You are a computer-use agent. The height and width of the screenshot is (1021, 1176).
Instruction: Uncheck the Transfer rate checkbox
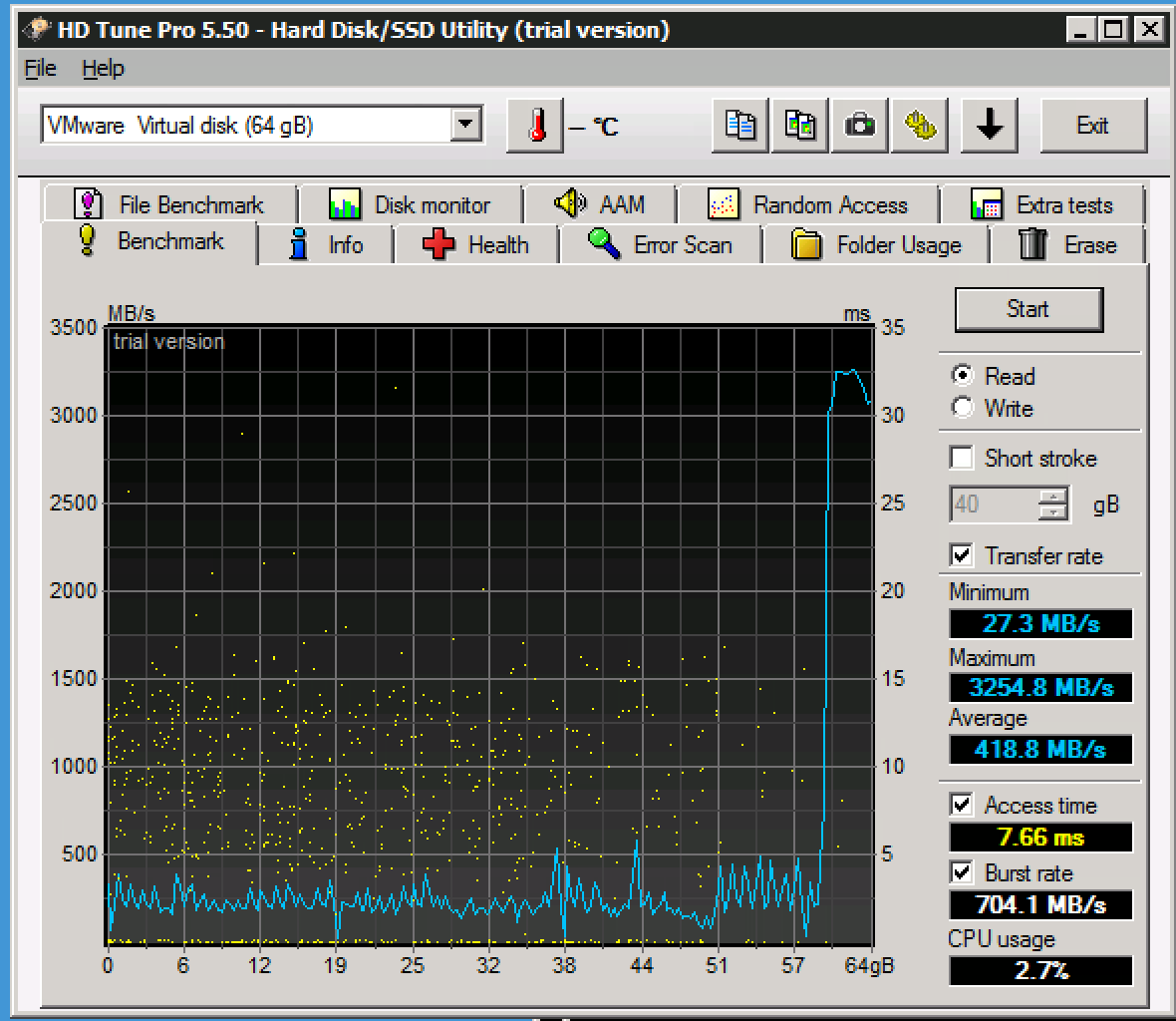coord(962,555)
